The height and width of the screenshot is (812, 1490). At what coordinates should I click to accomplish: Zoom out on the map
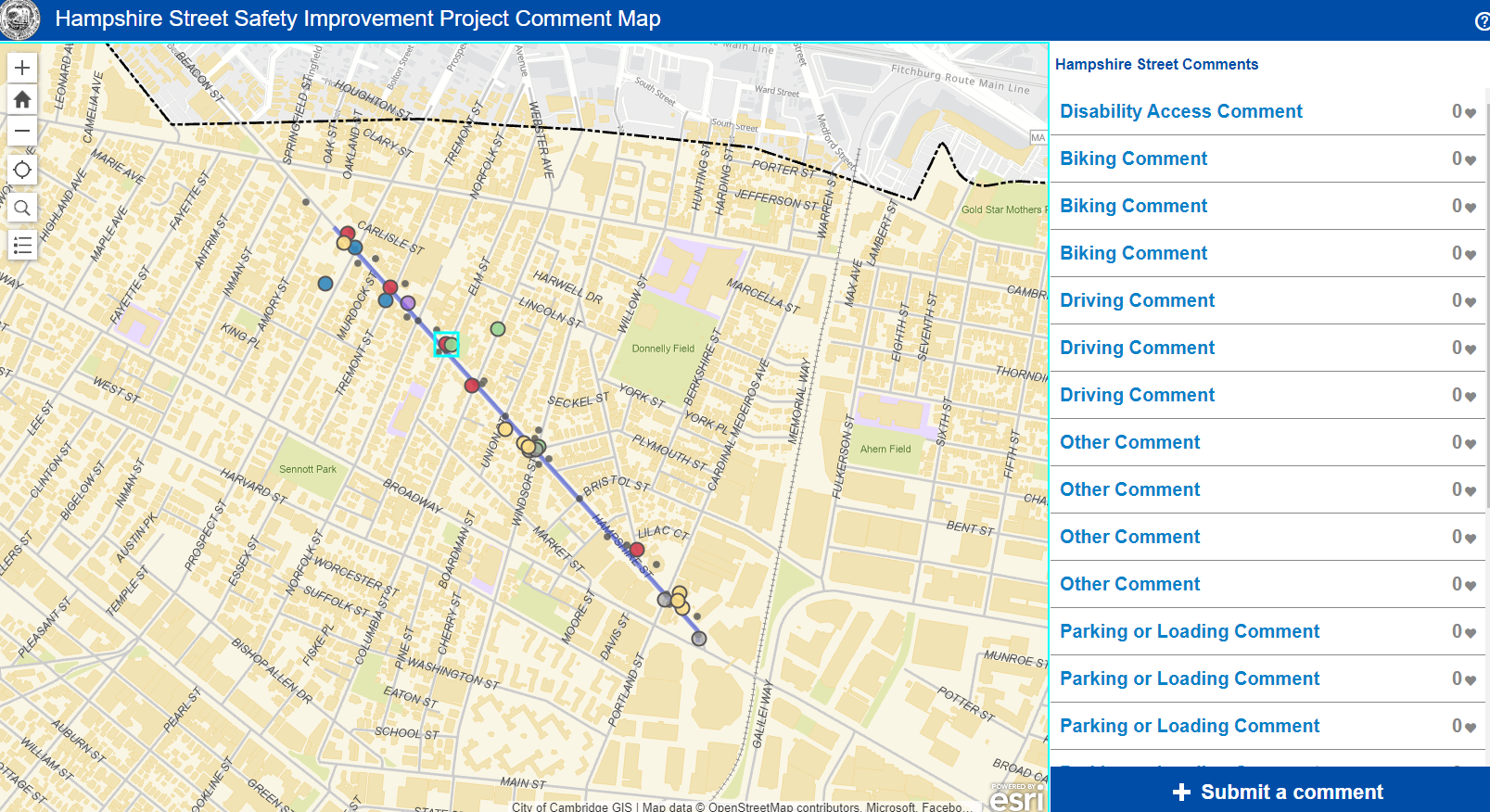point(22,131)
